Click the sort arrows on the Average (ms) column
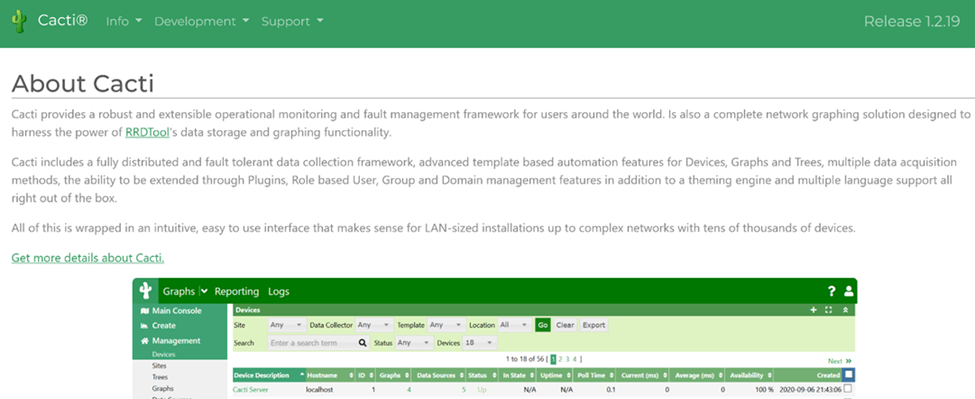The width and height of the screenshot is (975, 399). click(x=720, y=375)
